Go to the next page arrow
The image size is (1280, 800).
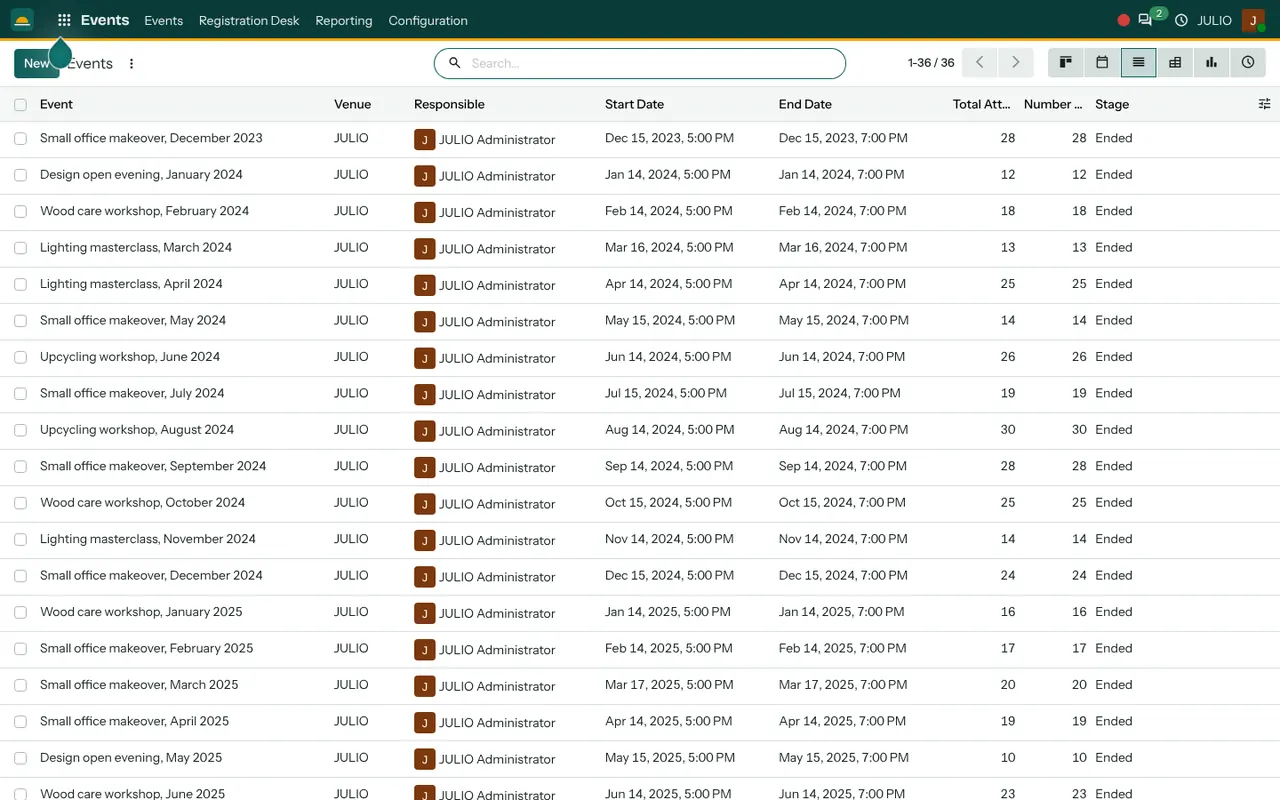[1016, 62]
